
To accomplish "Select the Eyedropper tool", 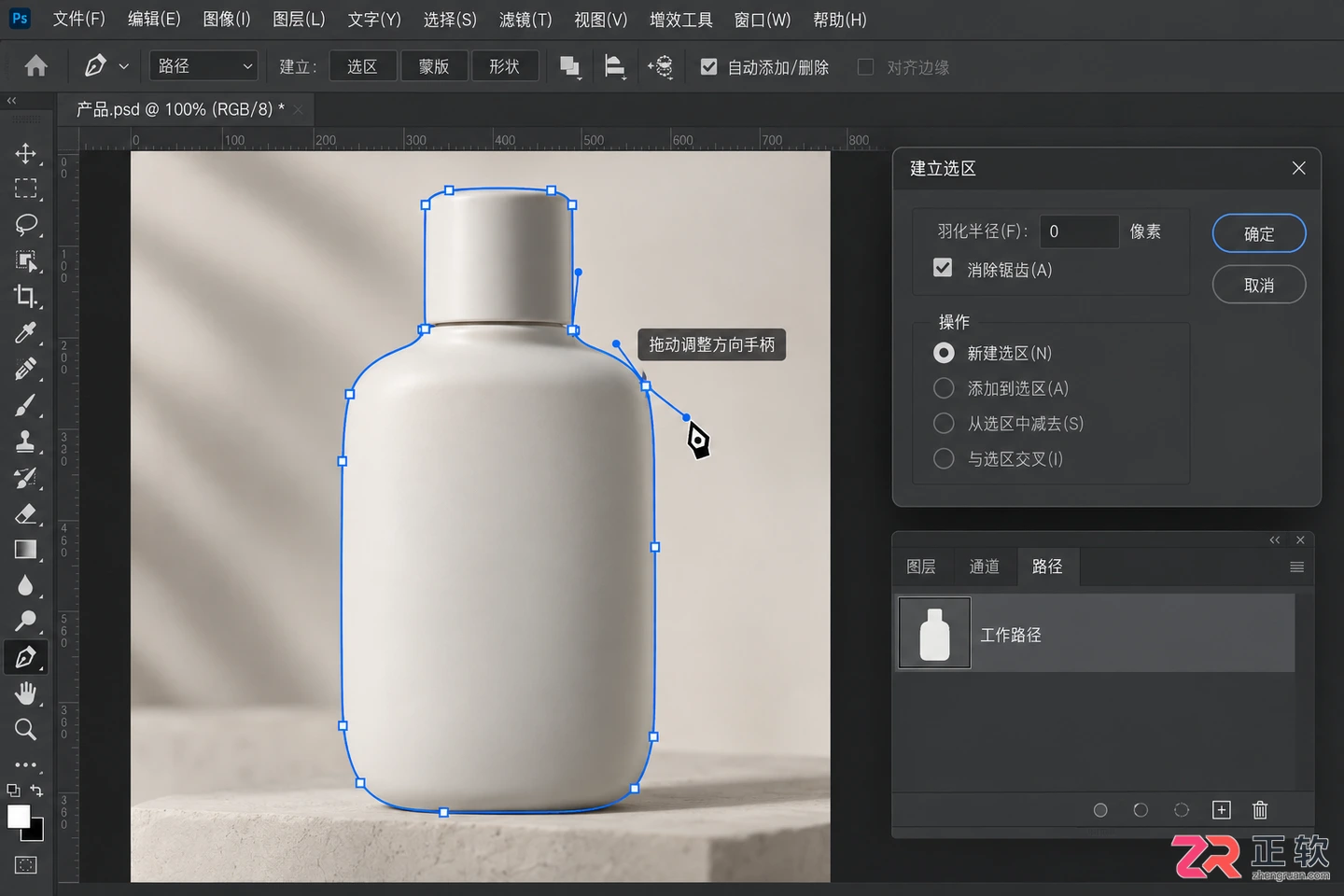I will click(x=26, y=333).
